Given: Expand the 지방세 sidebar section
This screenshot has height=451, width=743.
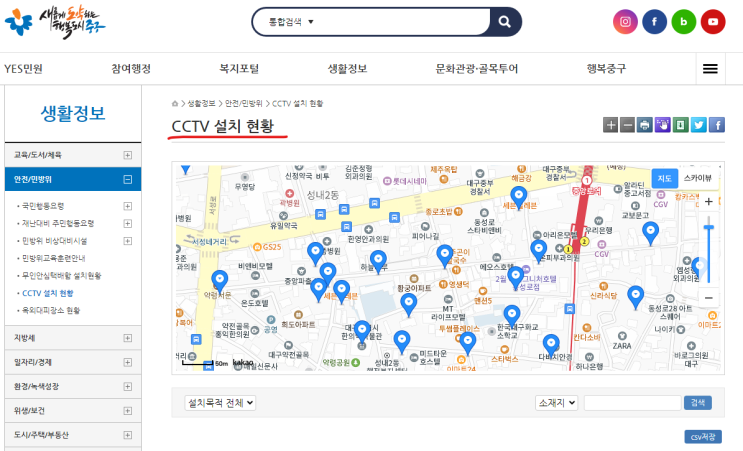Looking at the screenshot, I should point(127,338).
